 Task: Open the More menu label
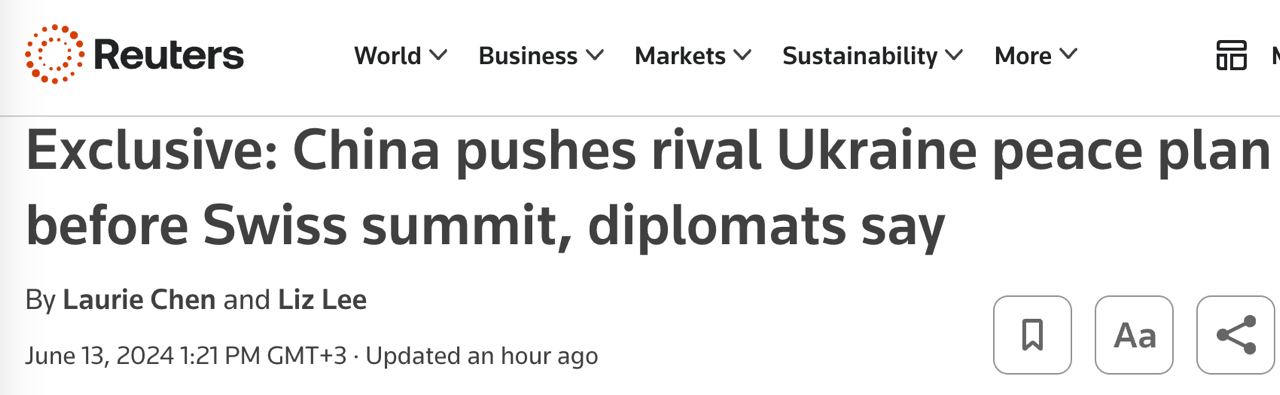(1023, 56)
